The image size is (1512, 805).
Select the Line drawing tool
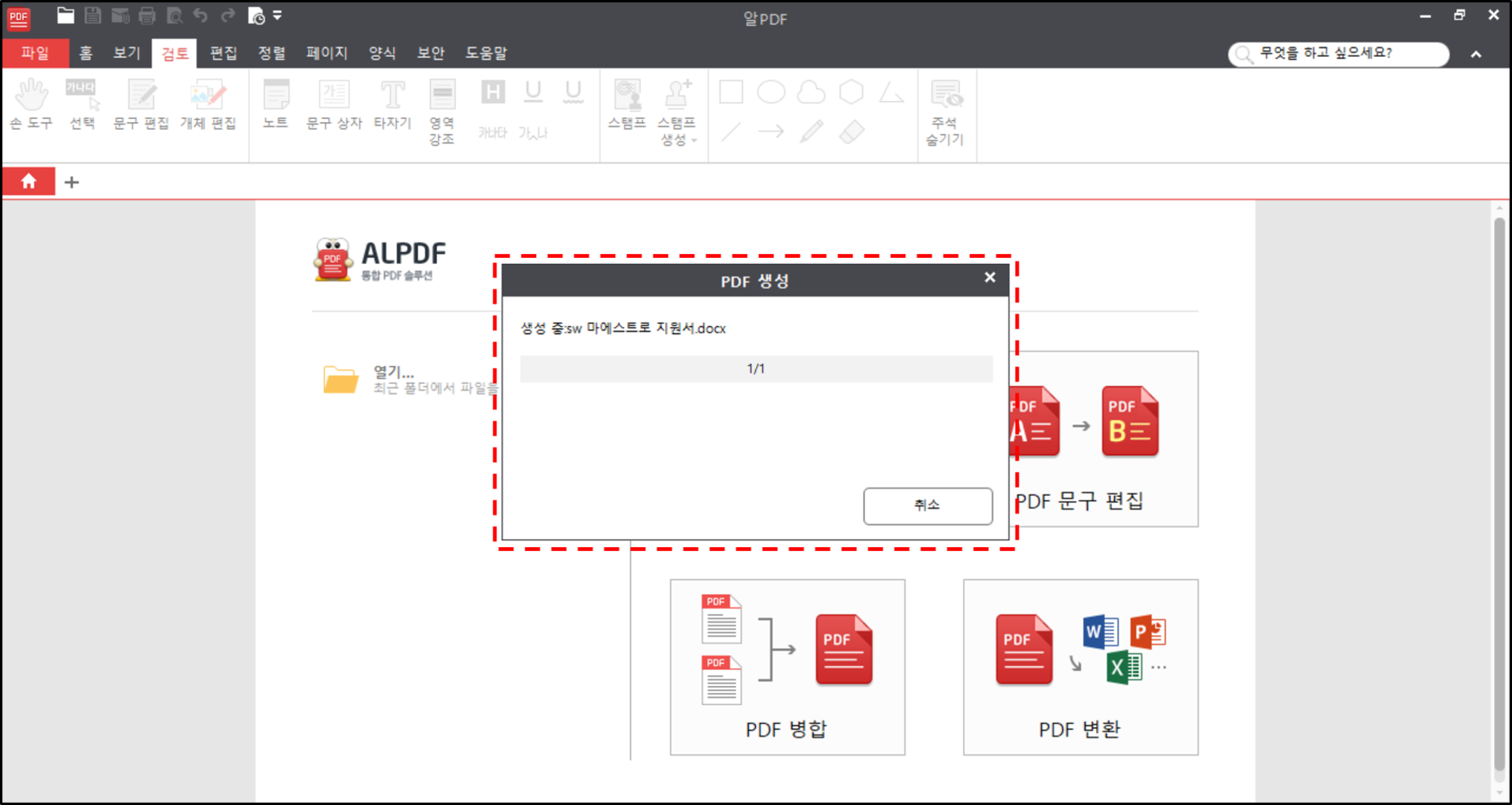(731, 132)
